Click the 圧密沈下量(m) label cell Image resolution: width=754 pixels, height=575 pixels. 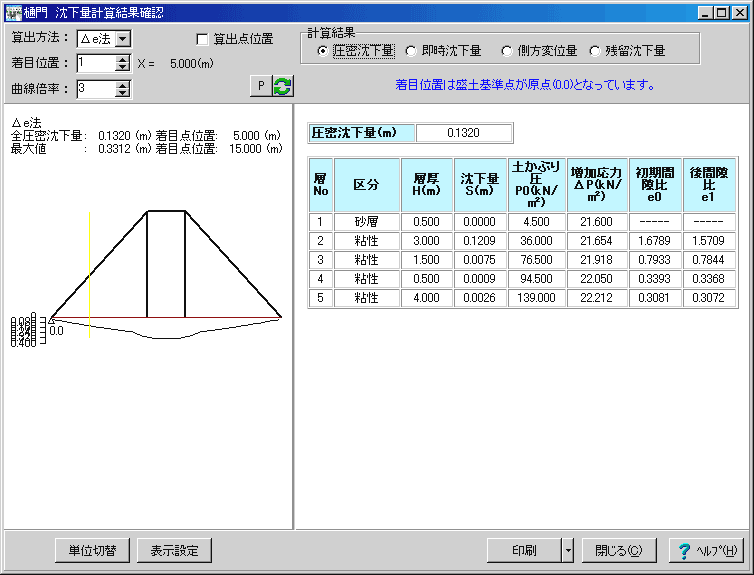[x=362, y=133]
